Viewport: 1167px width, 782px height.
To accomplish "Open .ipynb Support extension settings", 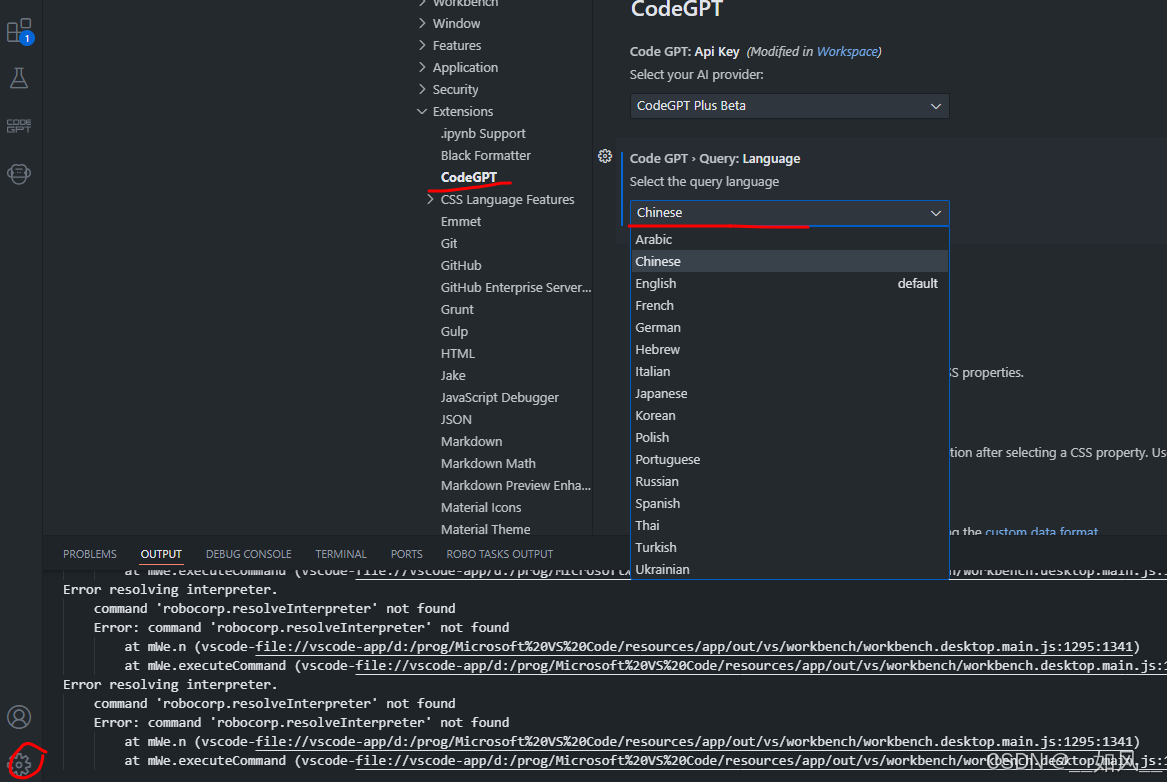I will pos(483,134).
